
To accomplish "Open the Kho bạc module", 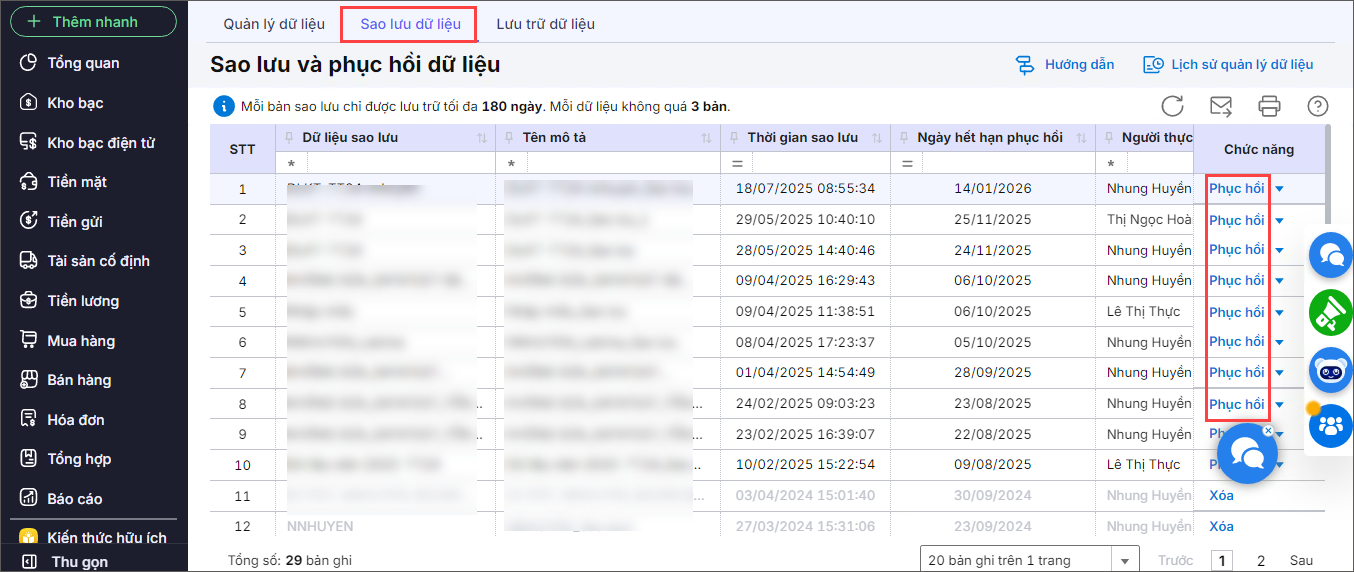I will coord(75,103).
